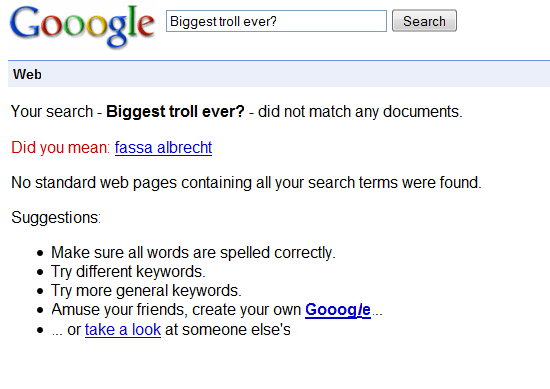
Task: Click the "did not match any documents." text
Action: (360, 112)
